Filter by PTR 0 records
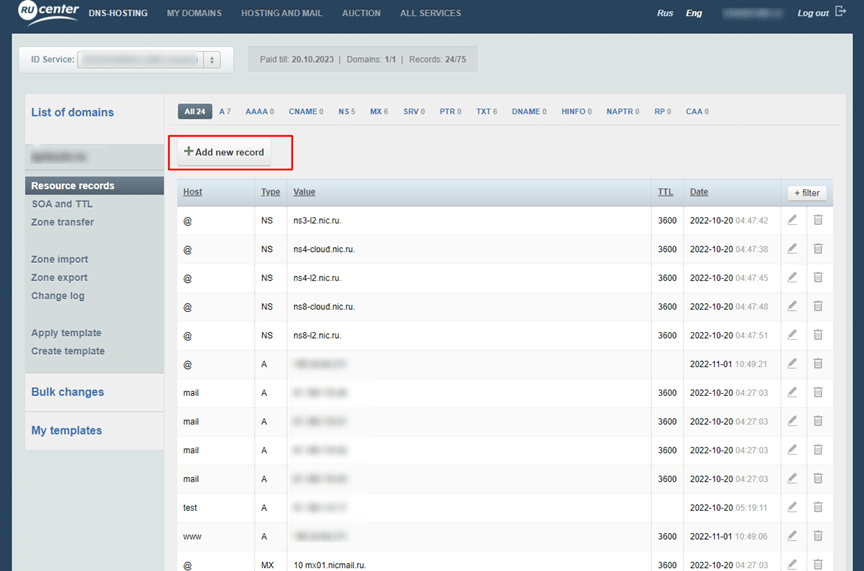Screen dimensions: 864x571 pyautogui.click(x=450, y=111)
